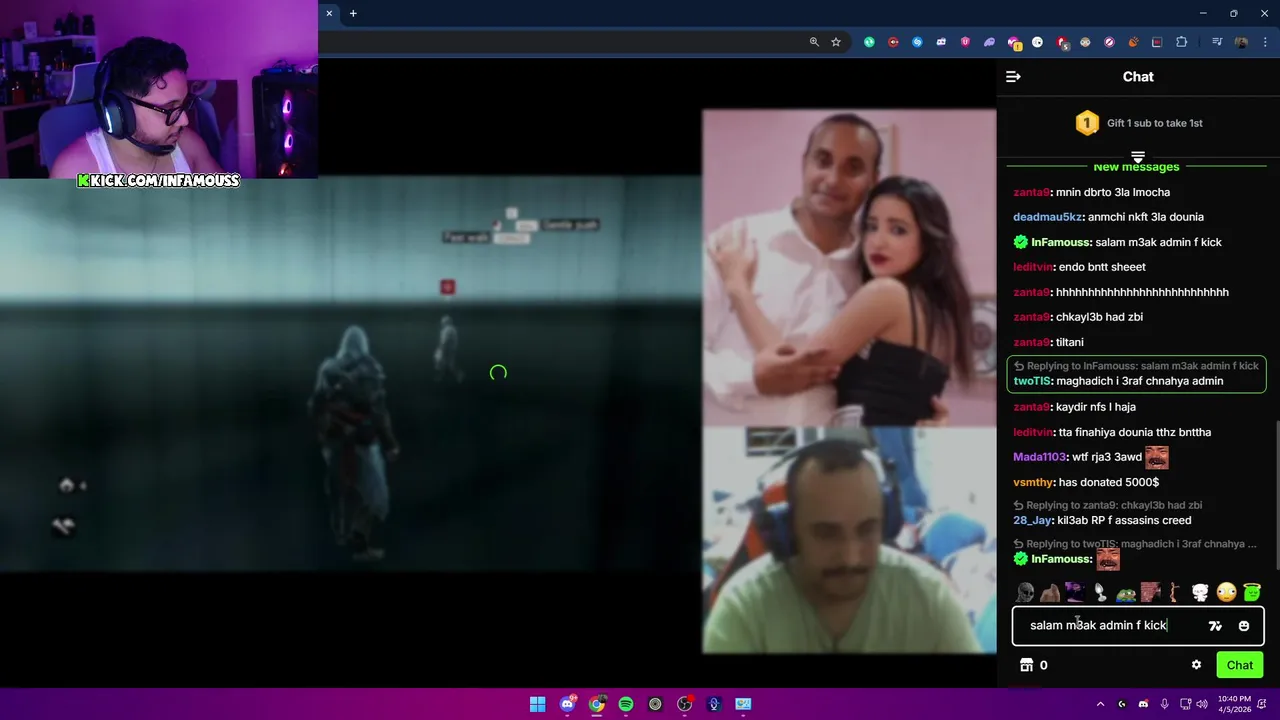Viewport: 1280px width, 720px height.
Task: Open Discord from the taskbar
Action: (x=568, y=704)
